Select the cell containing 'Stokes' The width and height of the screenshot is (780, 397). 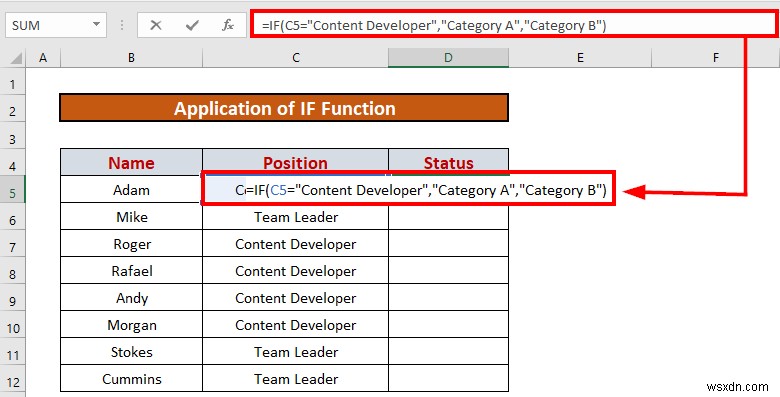click(x=131, y=352)
